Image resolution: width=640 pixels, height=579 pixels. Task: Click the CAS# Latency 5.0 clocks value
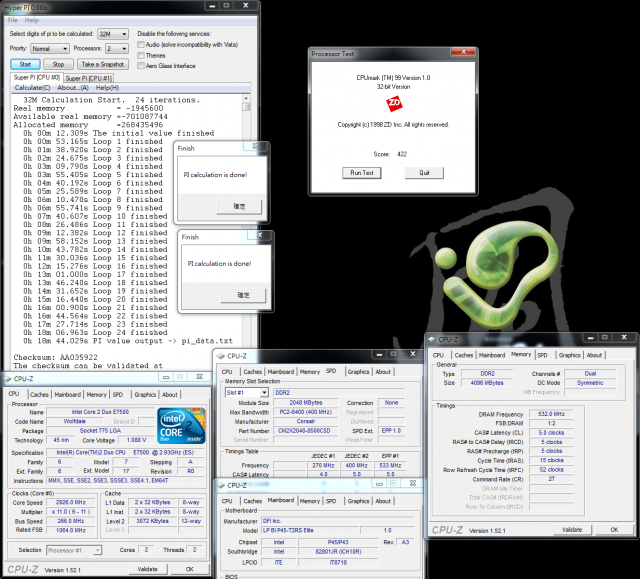coord(551,433)
